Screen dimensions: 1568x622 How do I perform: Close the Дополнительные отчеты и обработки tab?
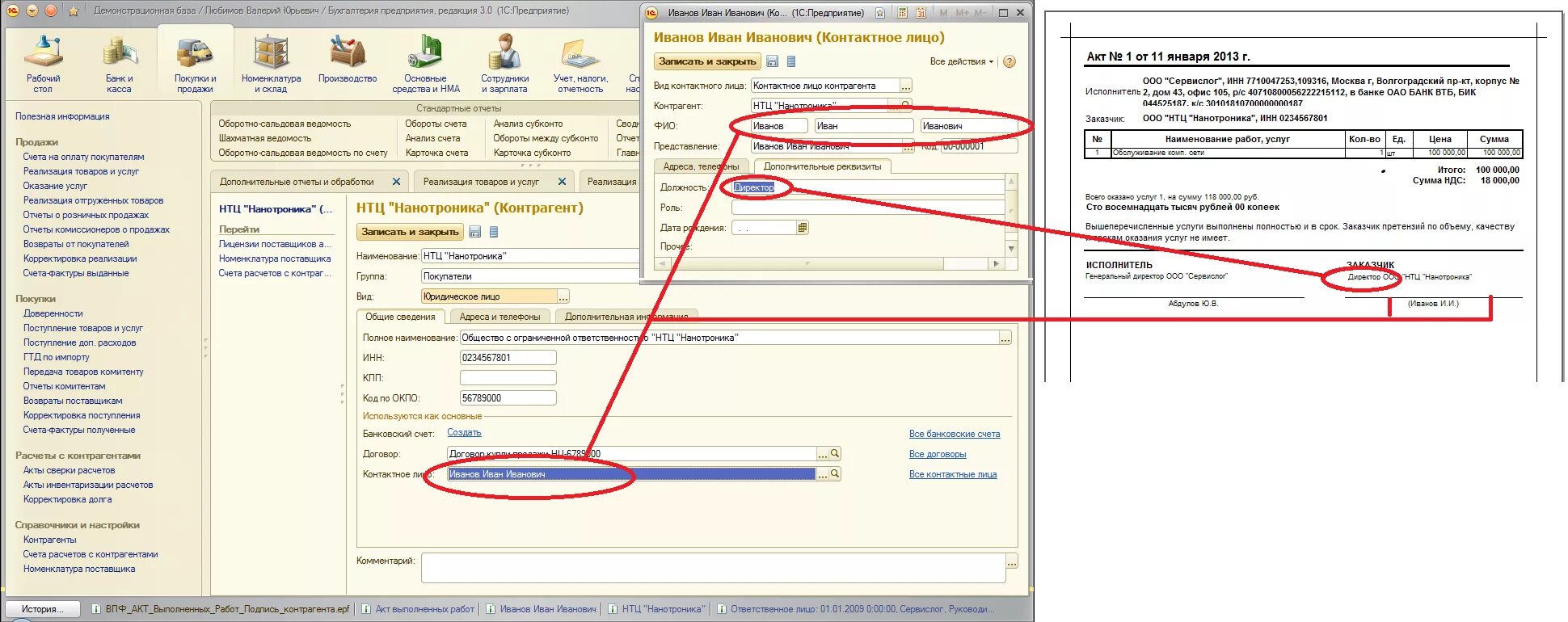click(x=396, y=182)
